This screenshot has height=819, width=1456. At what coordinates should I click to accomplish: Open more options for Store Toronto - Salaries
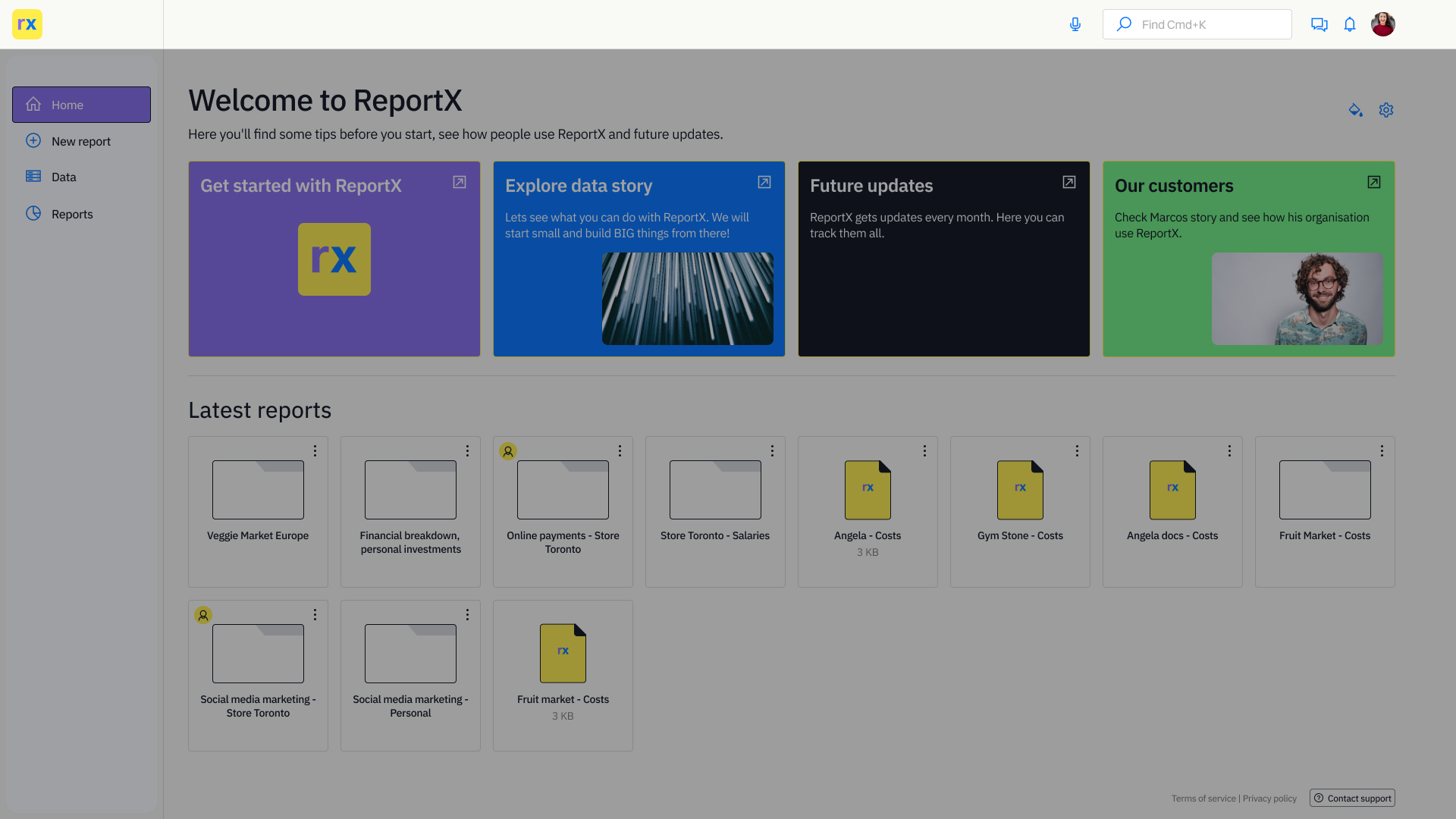click(773, 451)
